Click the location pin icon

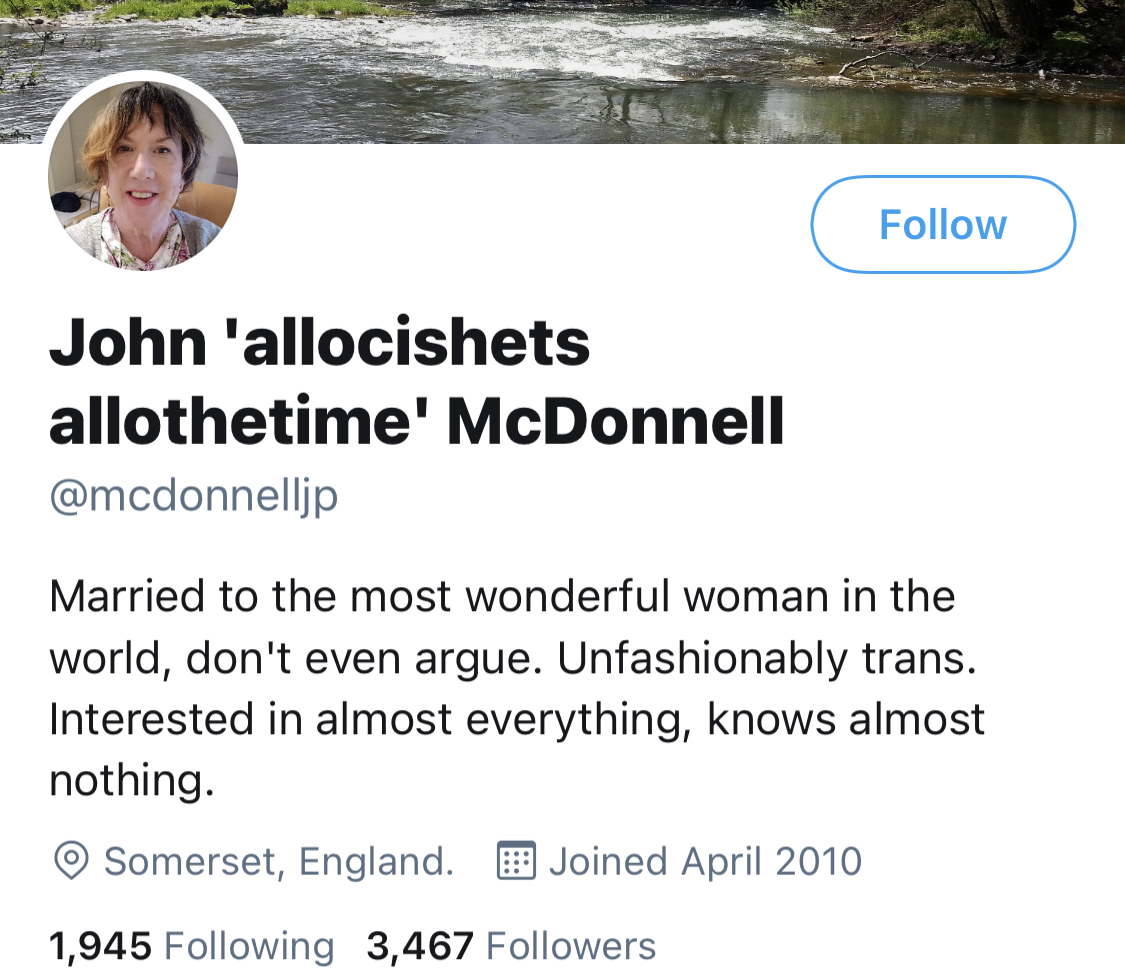[x=70, y=861]
